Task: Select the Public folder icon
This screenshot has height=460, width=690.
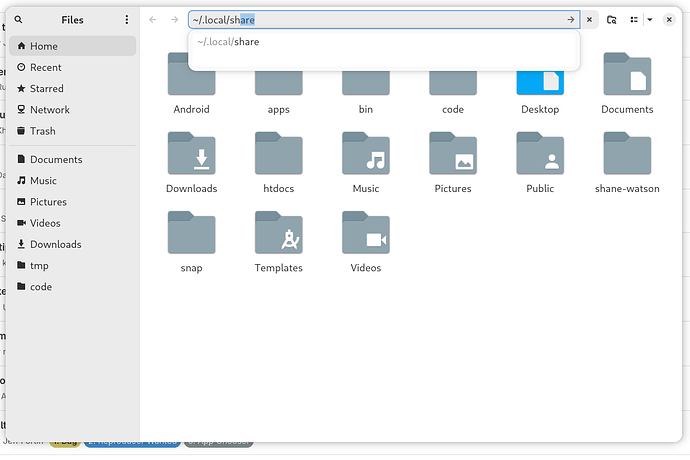Action: pyautogui.click(x=540, y=153)
